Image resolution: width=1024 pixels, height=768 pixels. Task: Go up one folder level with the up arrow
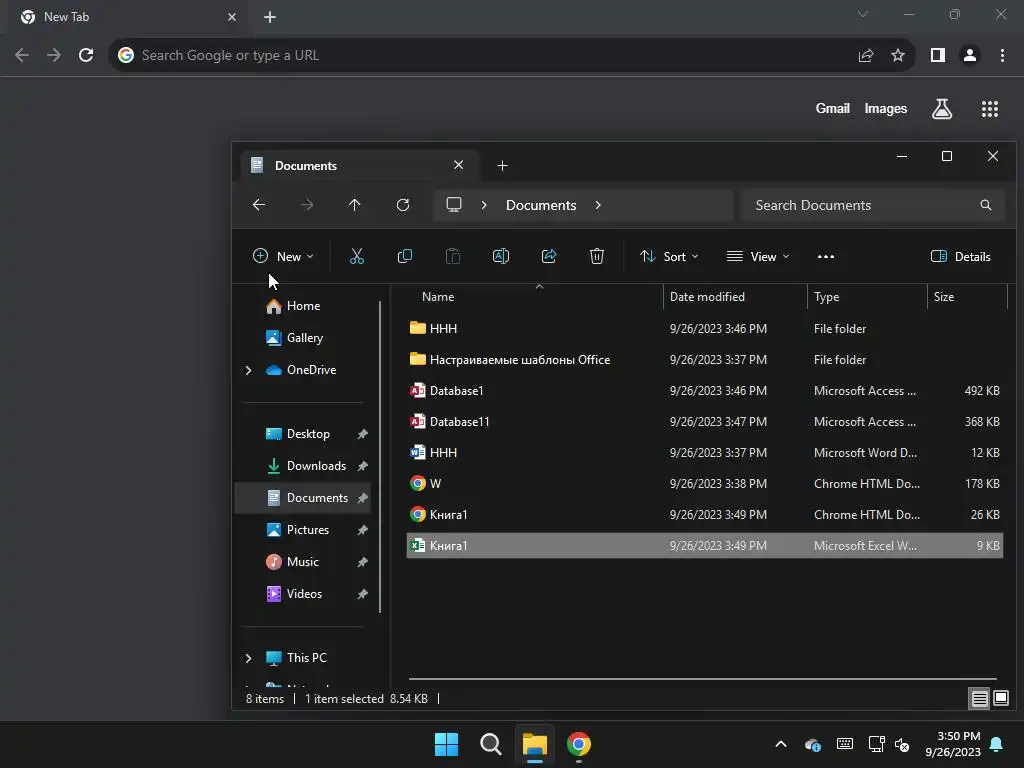pos(355,205)
